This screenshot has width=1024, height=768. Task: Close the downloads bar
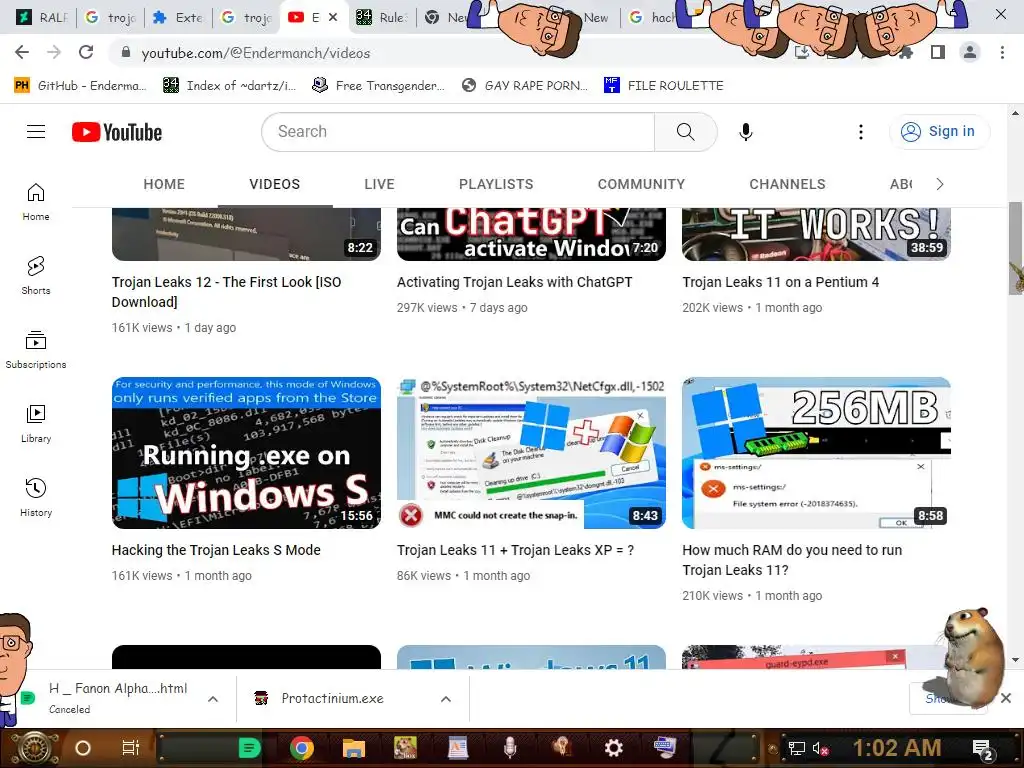tap(1006, 698)
